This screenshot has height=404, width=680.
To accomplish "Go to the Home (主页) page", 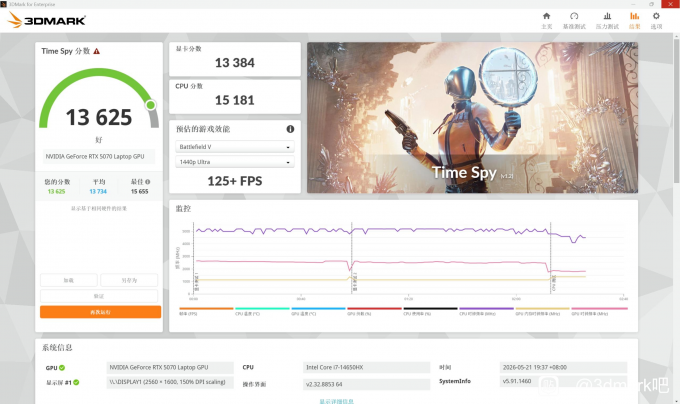I will tap(546, 20).
